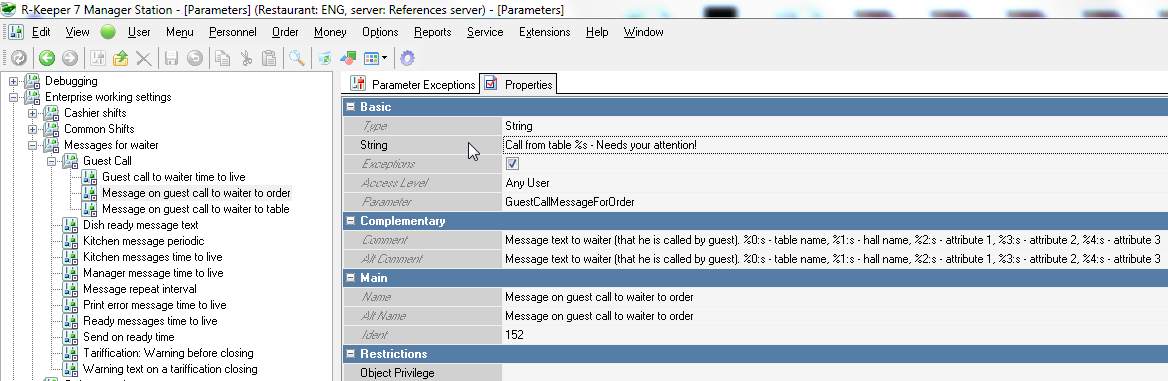The height and width of the screenshot is (381, 1168).
Task: Click the delete X toolbar icon
Action: 144,58
